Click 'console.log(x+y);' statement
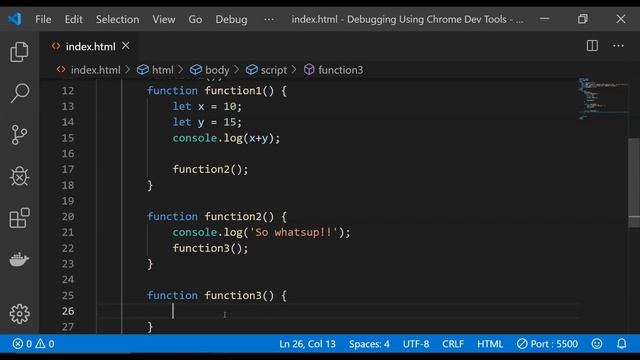 [226, 138]
